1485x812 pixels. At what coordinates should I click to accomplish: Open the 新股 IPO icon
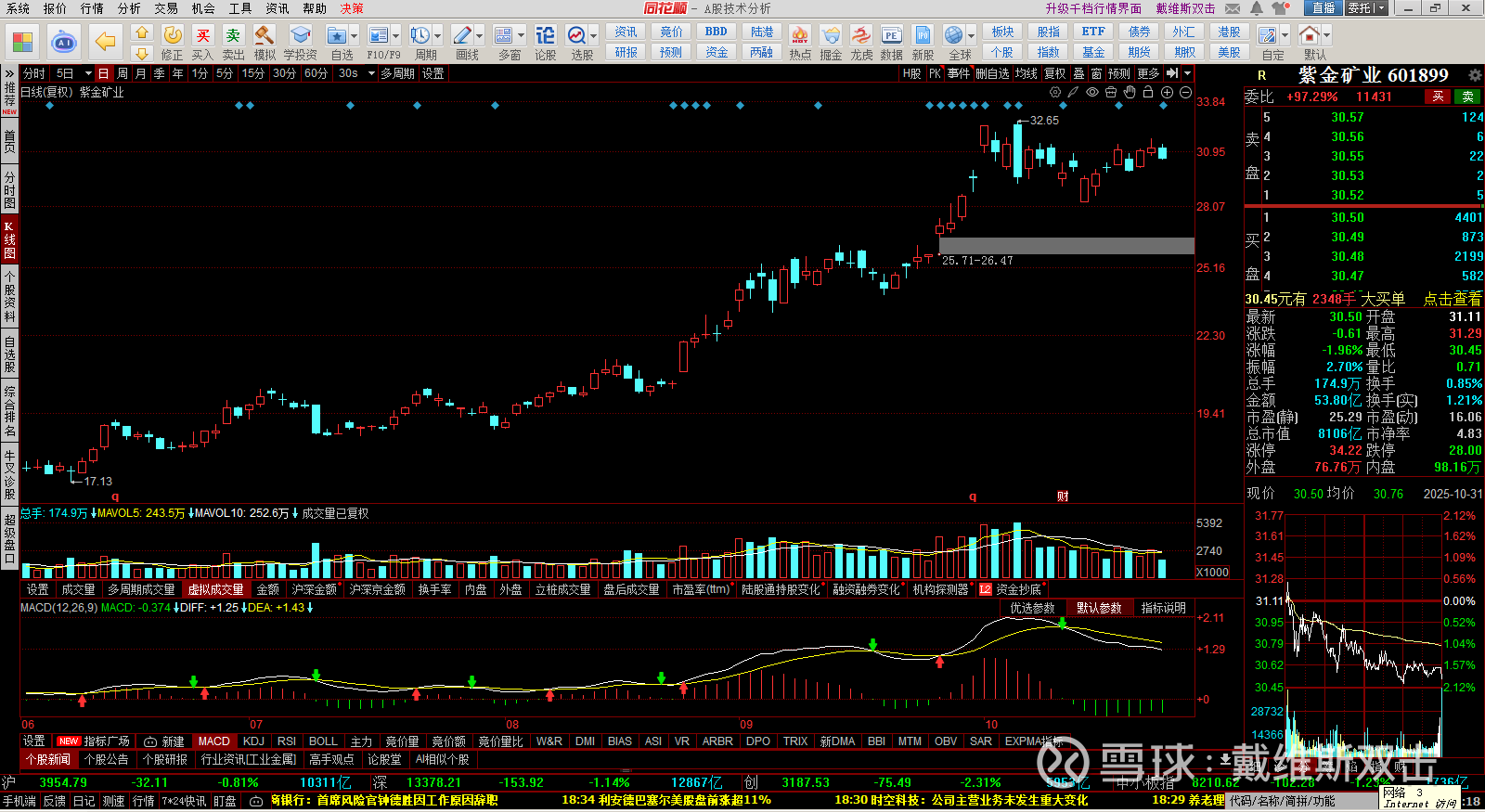coord(923,35)
